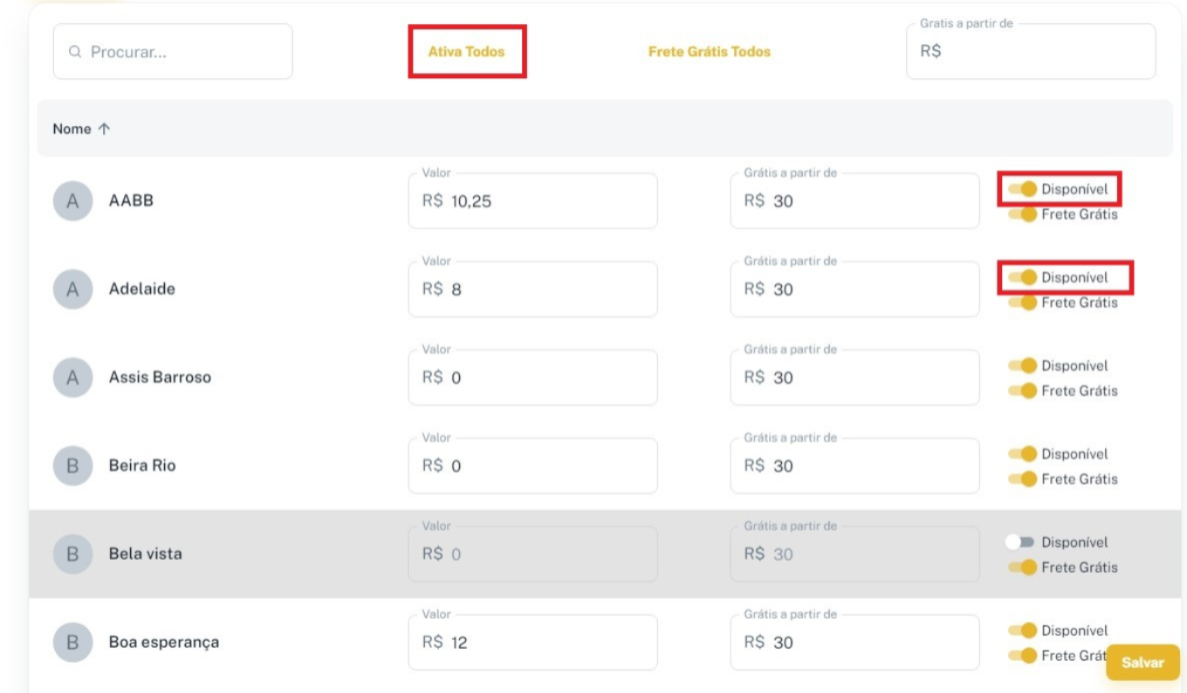1187x693 pixels.
Task: Click the AABB avatar icon
Action: pyautogui.click(x=72, y=201)
